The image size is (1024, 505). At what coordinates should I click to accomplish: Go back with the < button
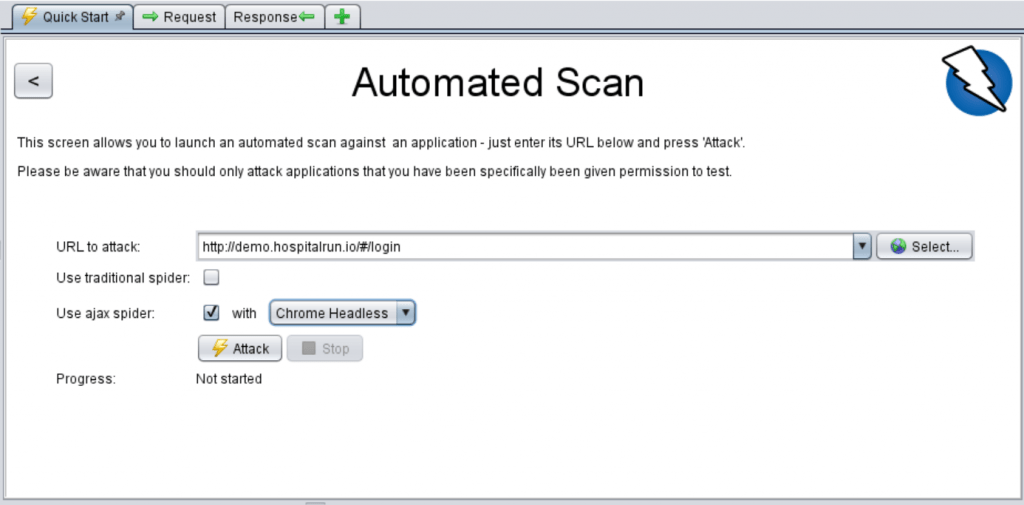tap(33, 81)
